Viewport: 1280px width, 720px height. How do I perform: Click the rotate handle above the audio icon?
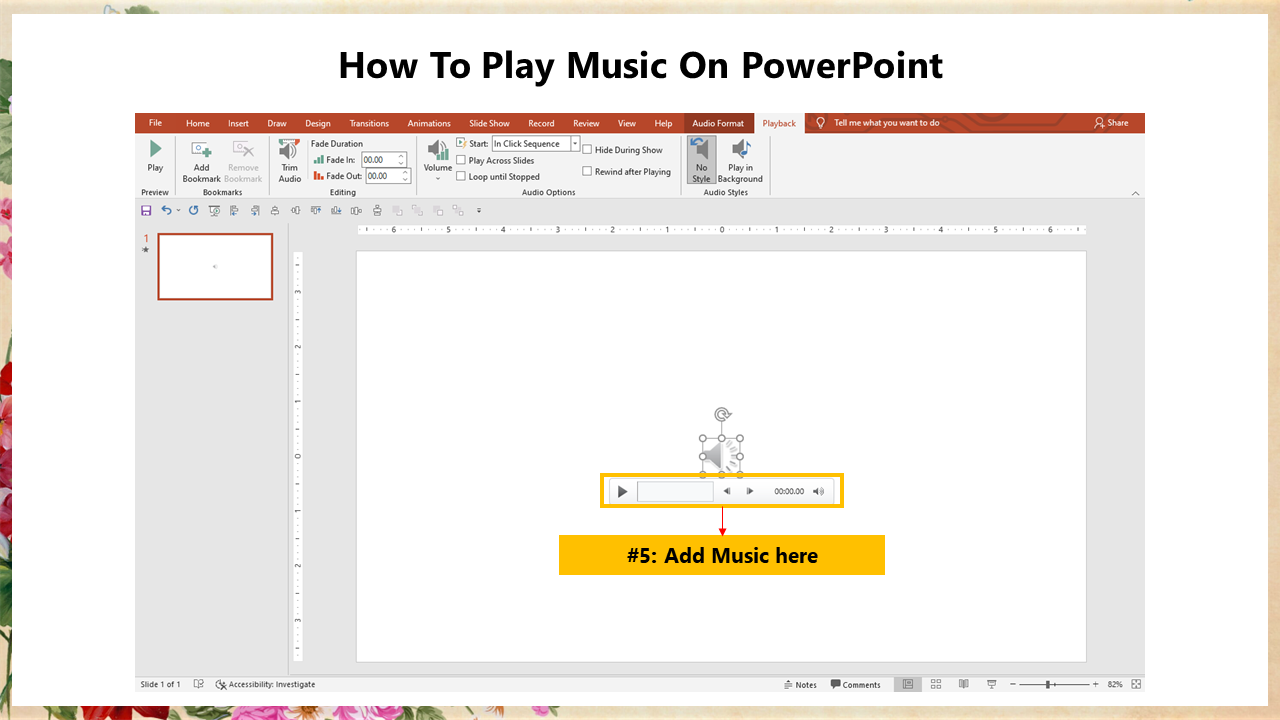[721, 414]
